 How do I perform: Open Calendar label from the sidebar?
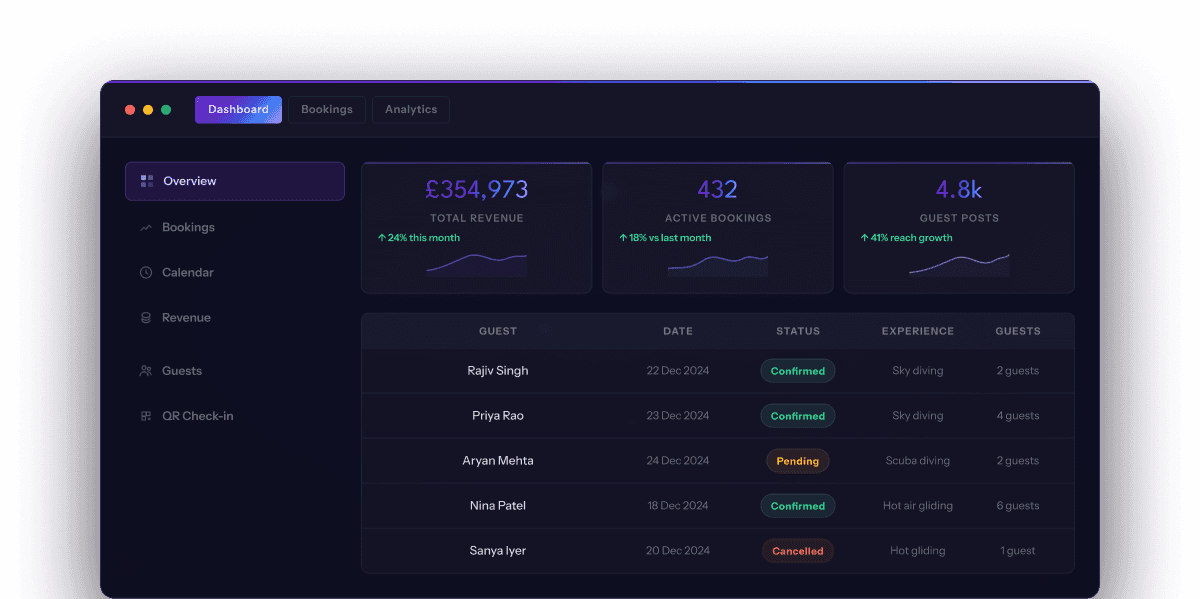[x=188, y=272]
